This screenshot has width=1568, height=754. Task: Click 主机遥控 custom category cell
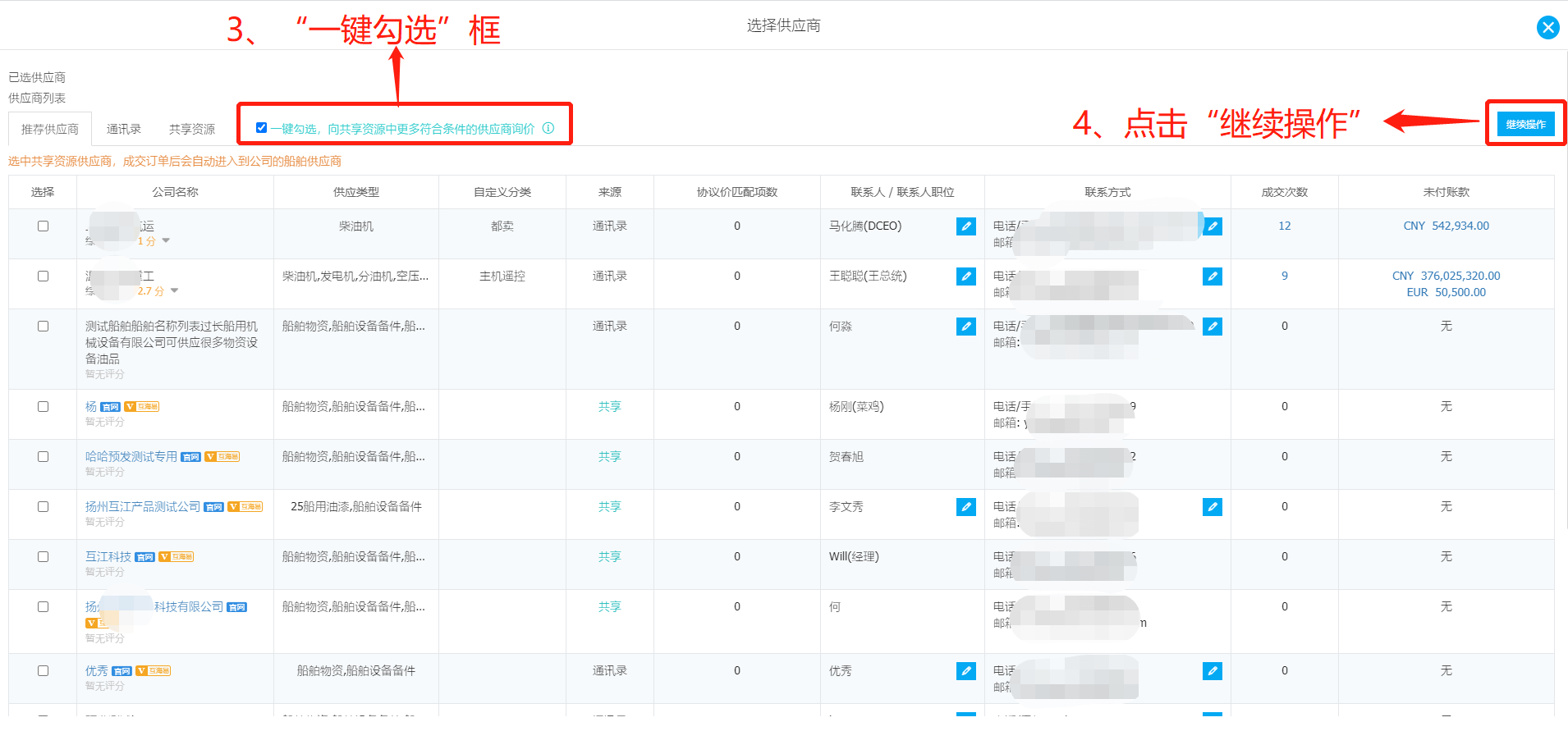[502, 276]
